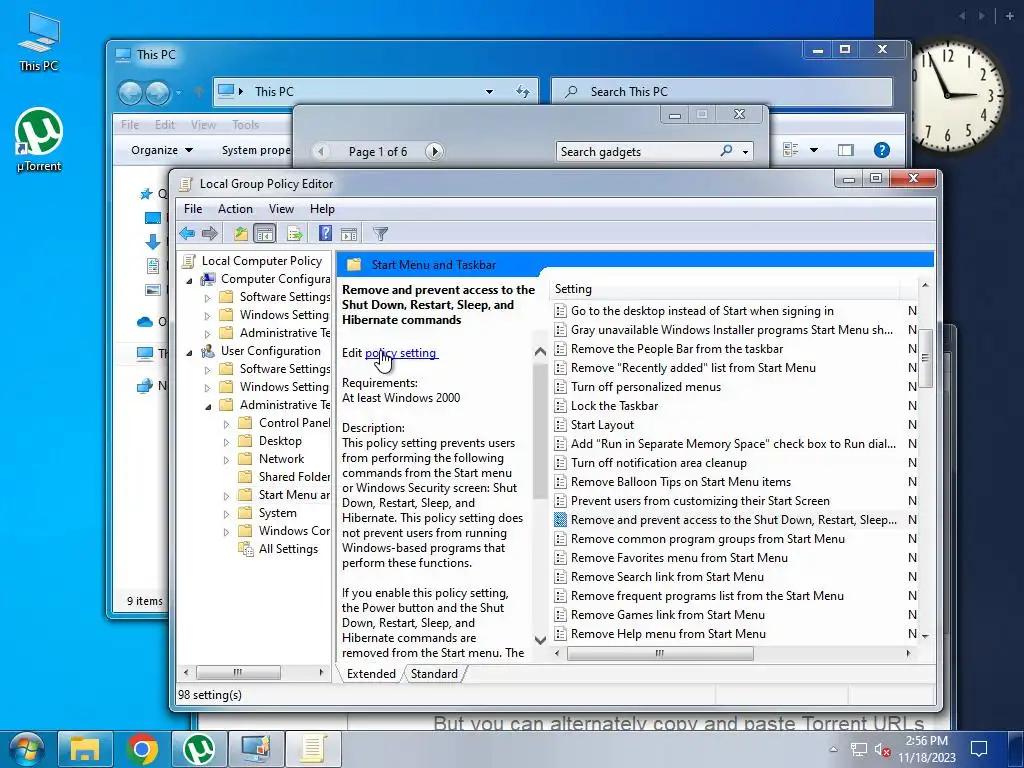Click policy icon beside Turn off notification area cleanup
The height and width of the screenshot is (768, 1024).
pyautogui.click(x=560, y=462)
